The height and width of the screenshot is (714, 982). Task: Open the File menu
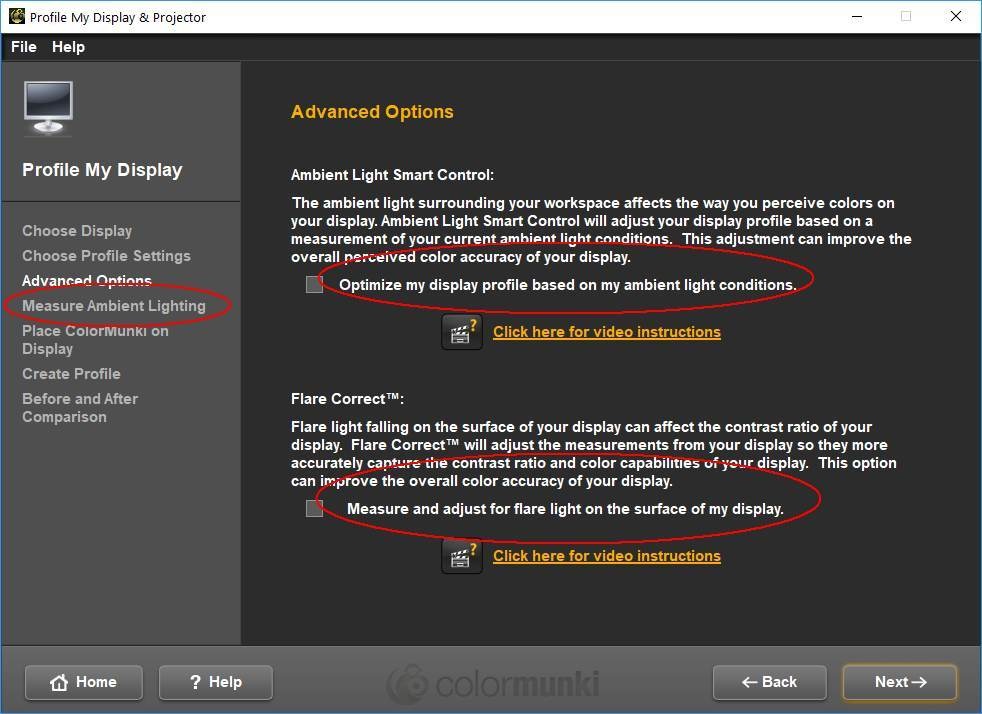[24, 47]
